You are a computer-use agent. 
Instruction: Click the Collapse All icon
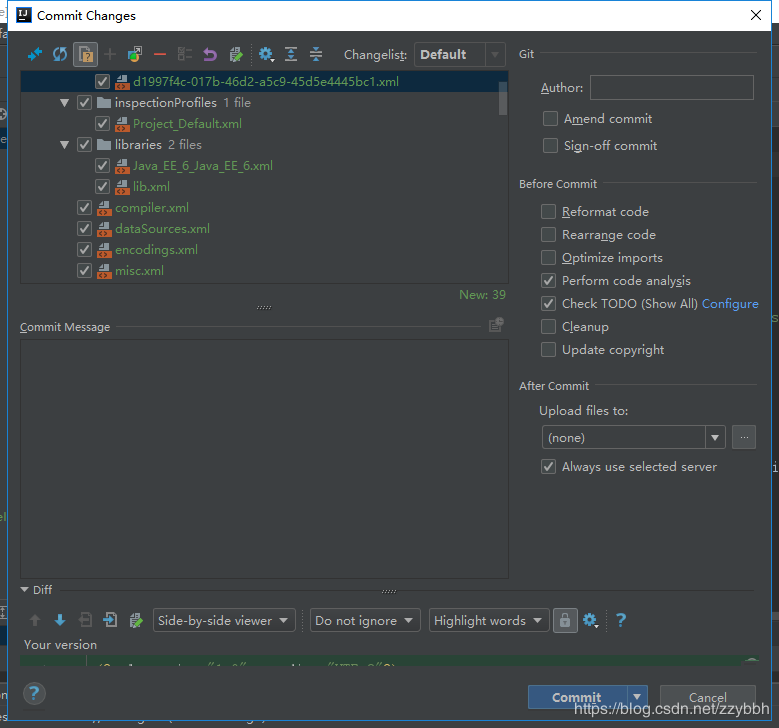[316, 54]
